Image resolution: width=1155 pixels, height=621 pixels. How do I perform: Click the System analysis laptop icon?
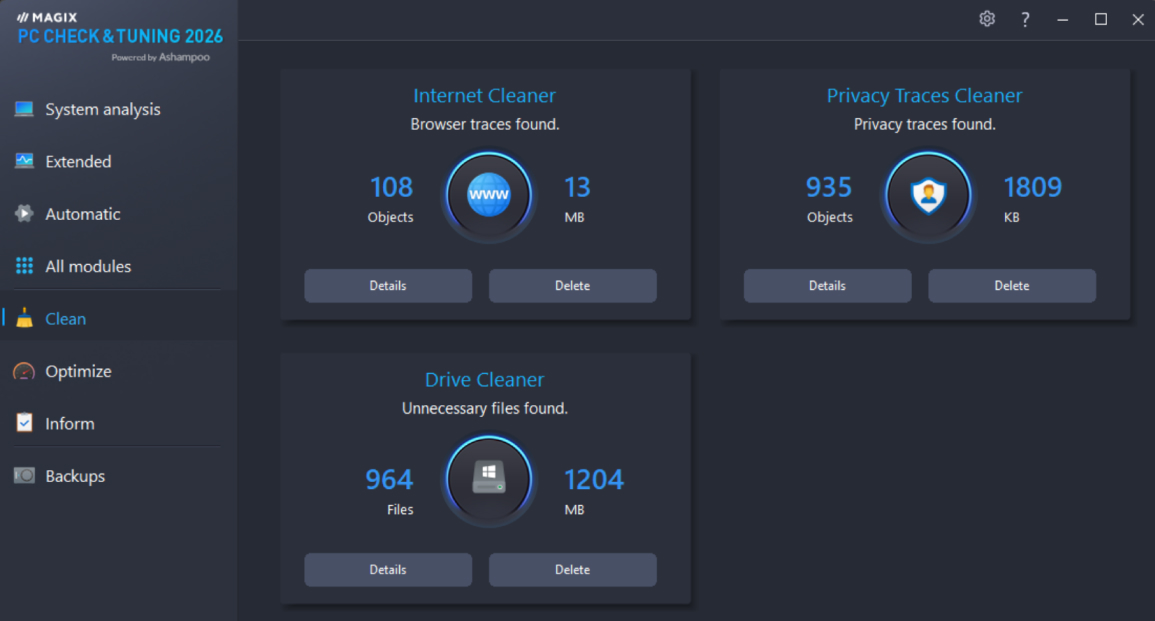(x=24, y=109)
